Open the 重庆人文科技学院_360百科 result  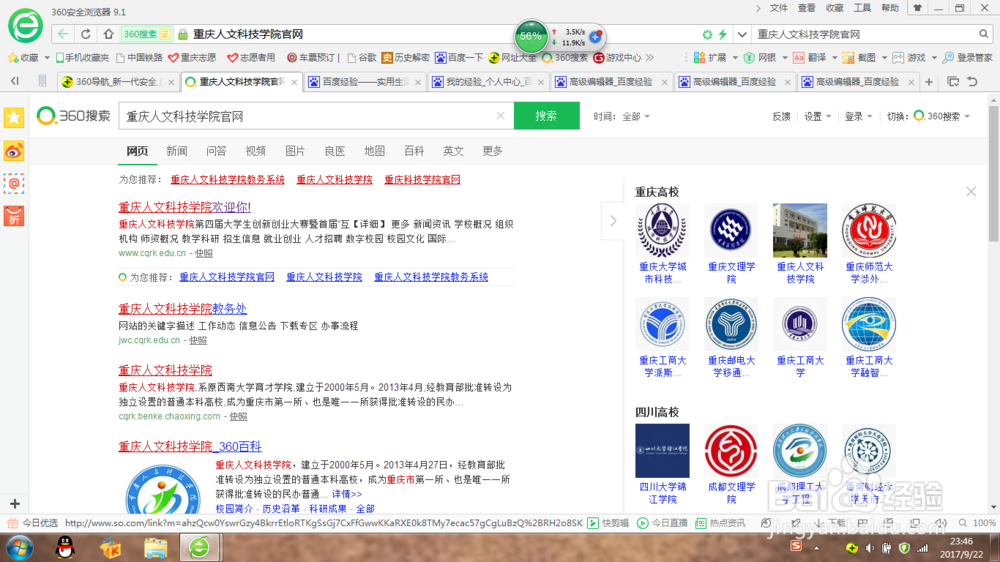pos(190,447)
